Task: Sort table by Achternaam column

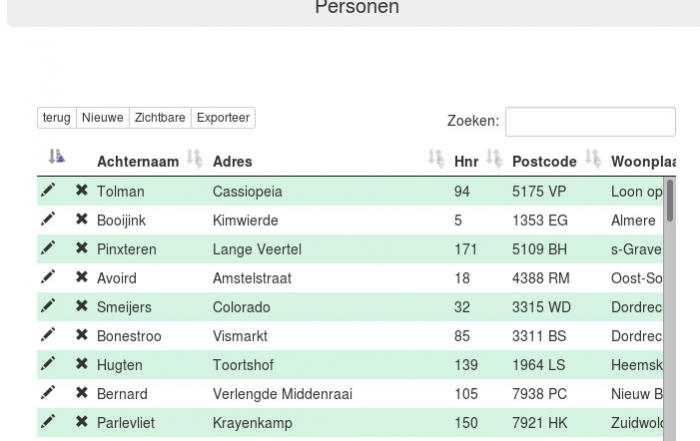Action: click(x=195, y=159)
